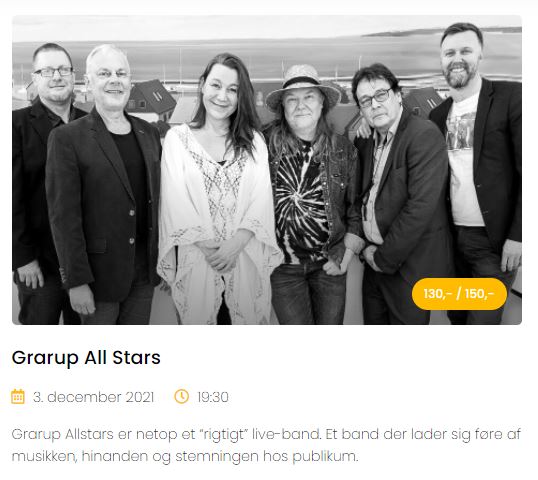Click the straw hat on the long-haired man
This screenshot has height=480, width=538.
pyautogui.click(x=303, y=86)
